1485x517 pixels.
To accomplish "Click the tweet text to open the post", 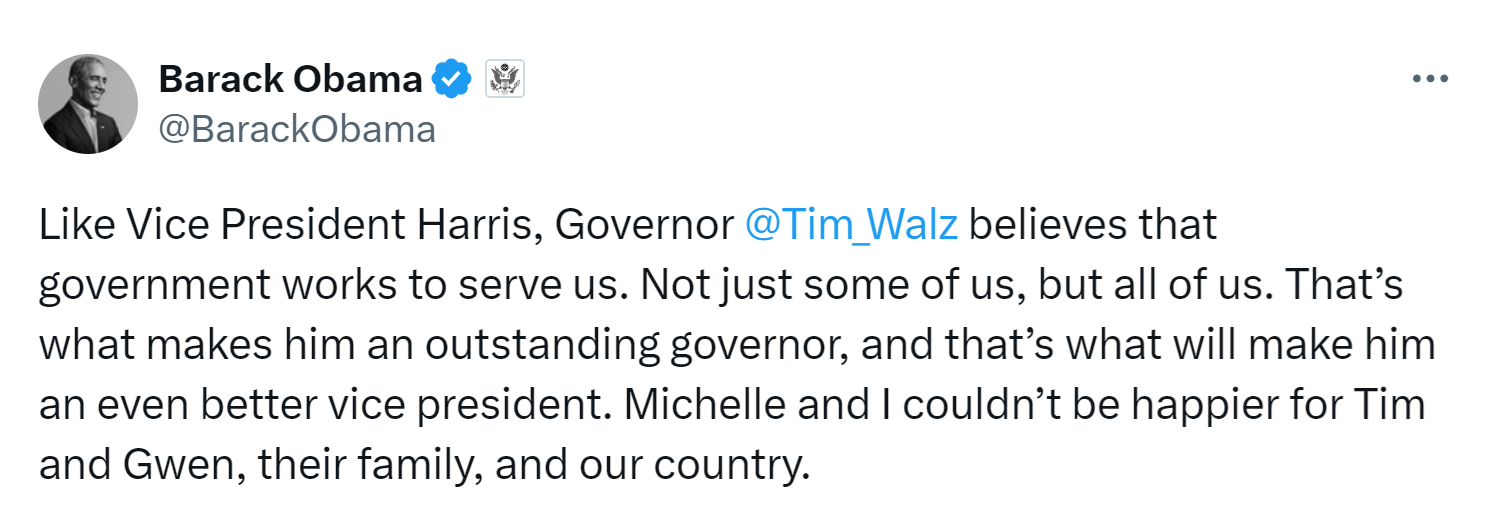I will pos(738,345).
